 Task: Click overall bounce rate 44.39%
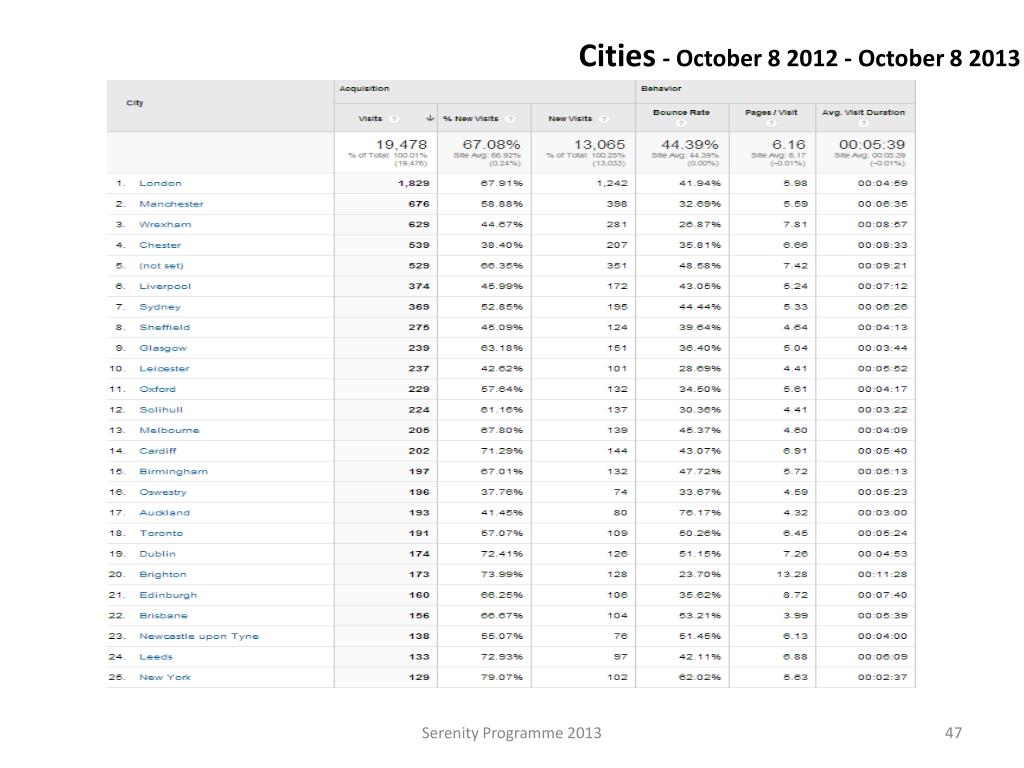pyautogui.click(x=690, y=144)
